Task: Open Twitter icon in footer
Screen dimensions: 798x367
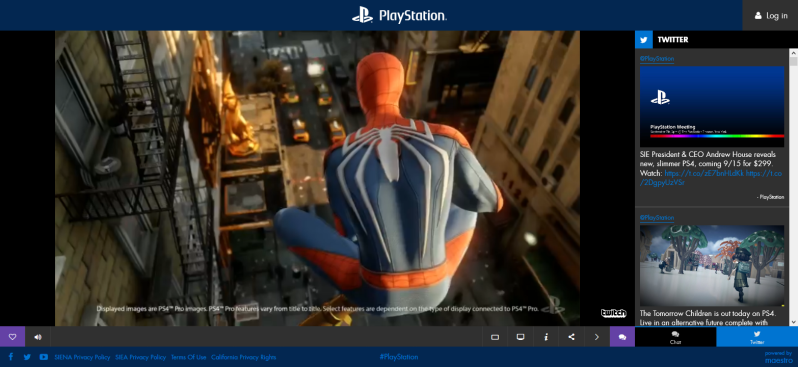Action: point(27,357)
